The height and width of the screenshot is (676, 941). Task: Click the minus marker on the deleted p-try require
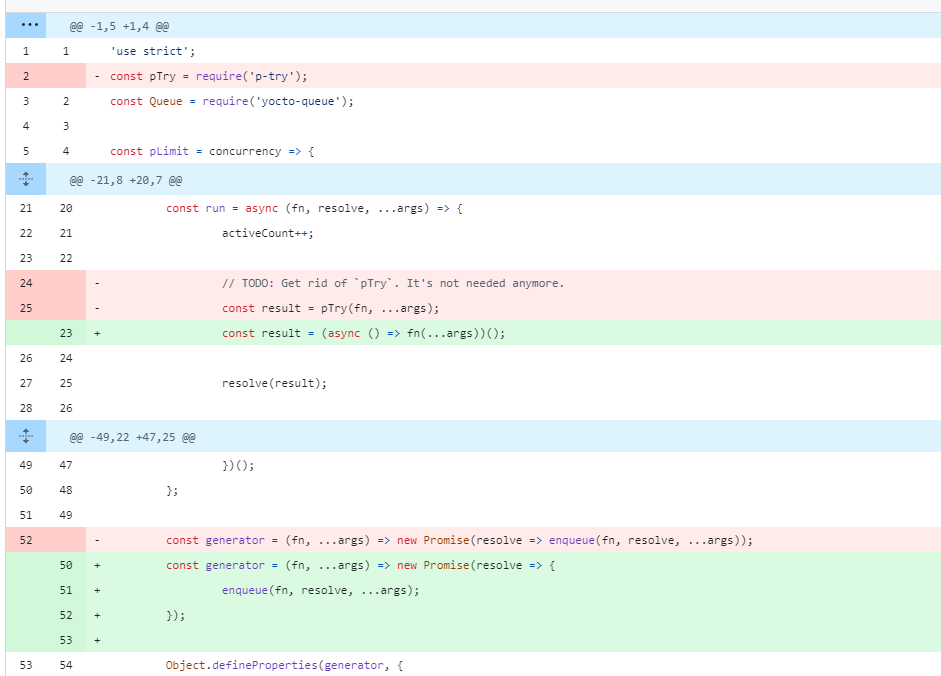click(97, 76)
